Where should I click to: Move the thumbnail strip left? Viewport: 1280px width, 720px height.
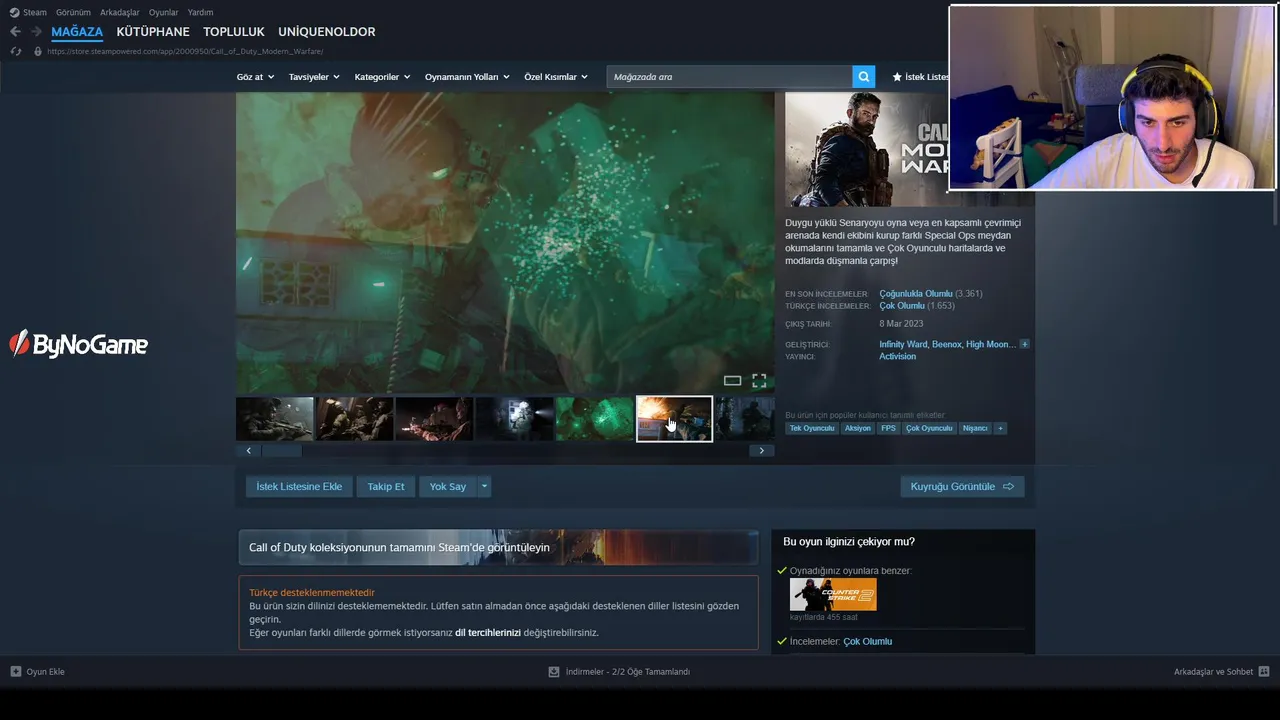249,451
